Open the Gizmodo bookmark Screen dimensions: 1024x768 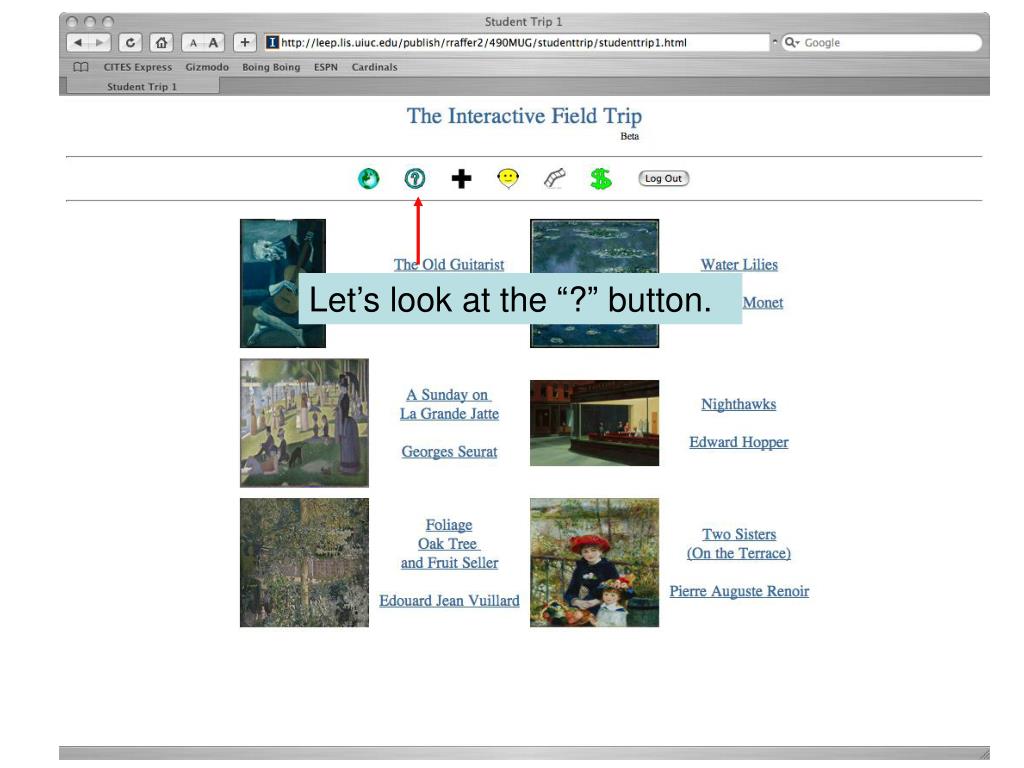click(x=207, y=67)
